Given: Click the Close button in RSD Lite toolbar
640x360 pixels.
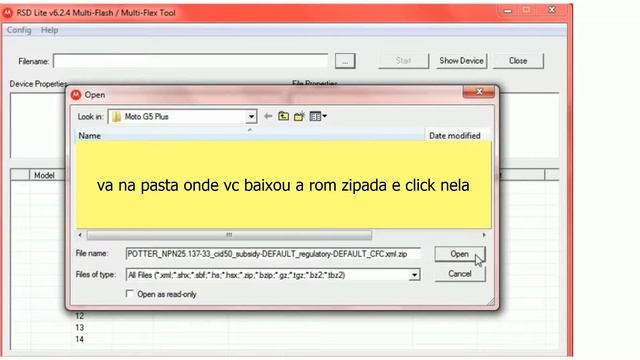Looking at the screenshot, I should click(x=518, y=61).
